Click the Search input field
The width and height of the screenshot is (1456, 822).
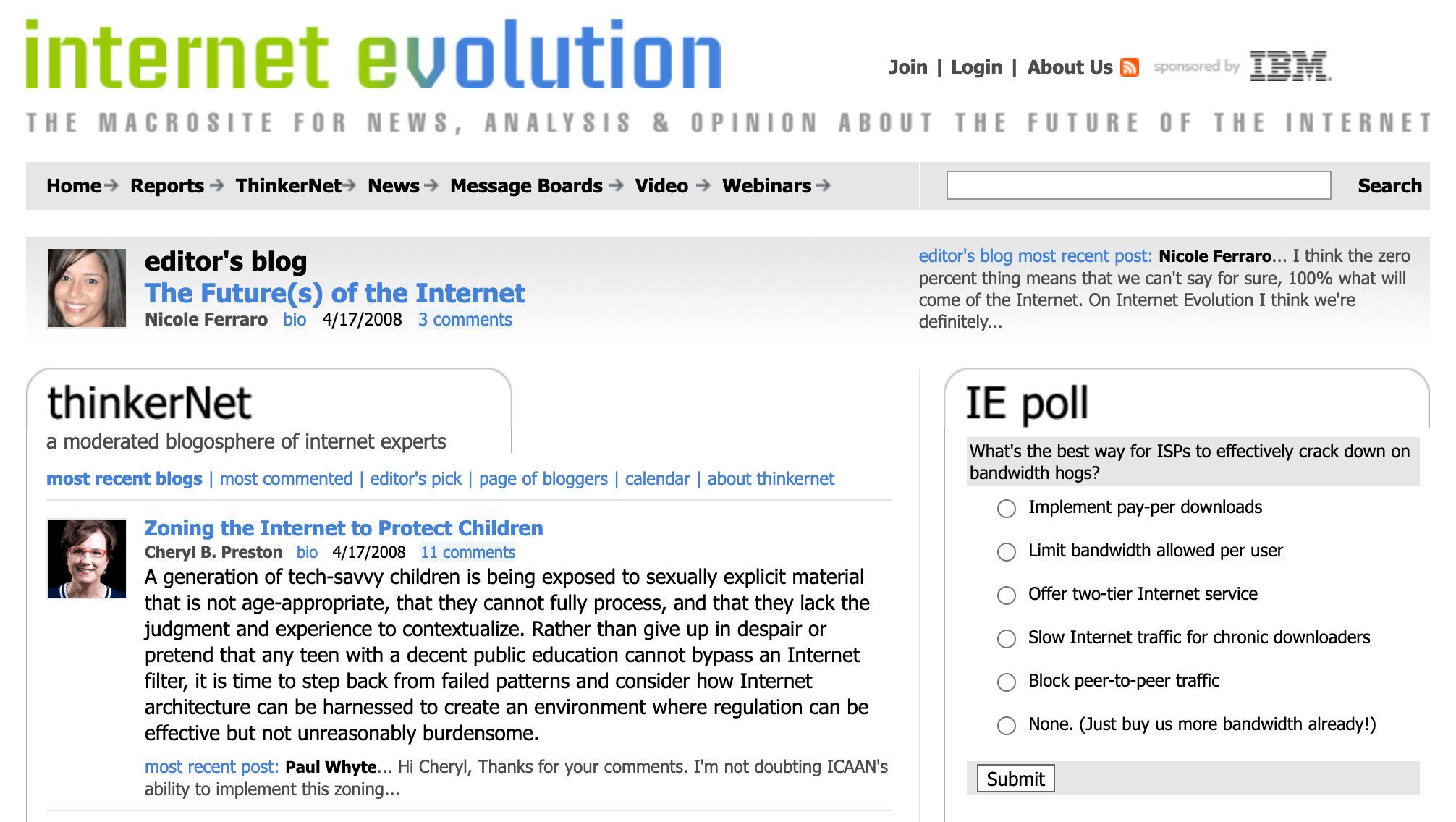[1140, 185]
